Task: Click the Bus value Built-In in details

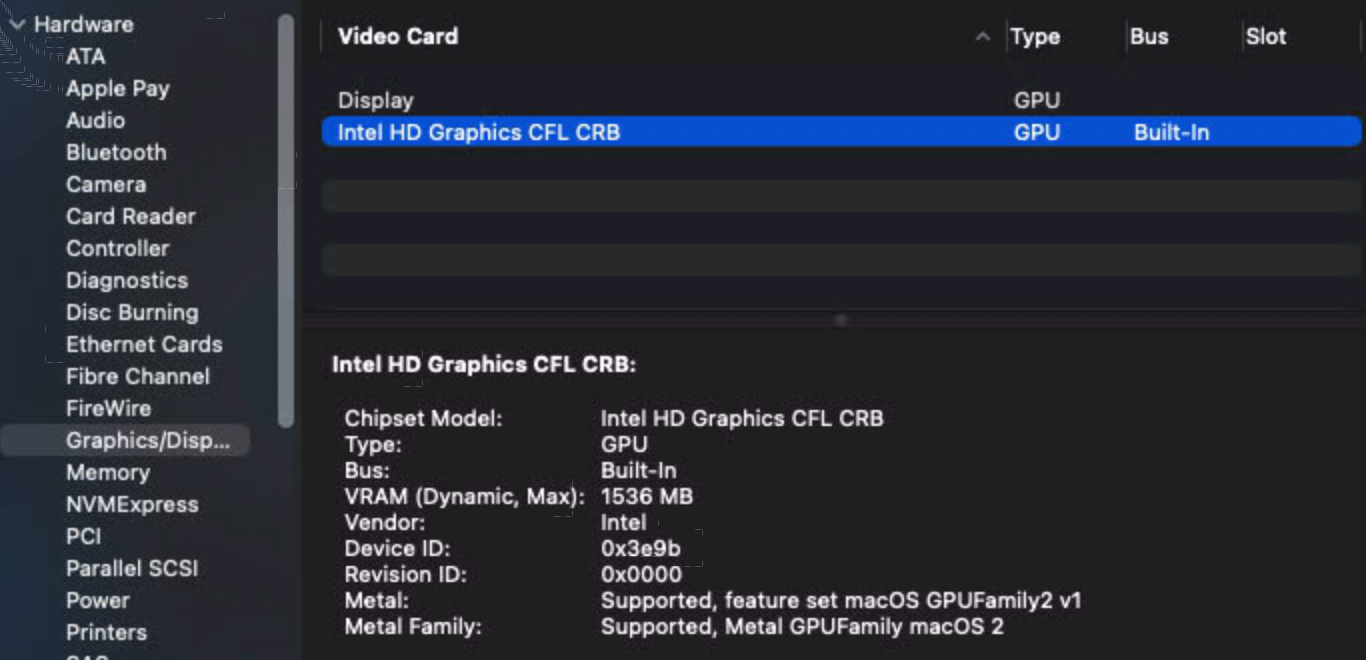Action: coord(639,470)
